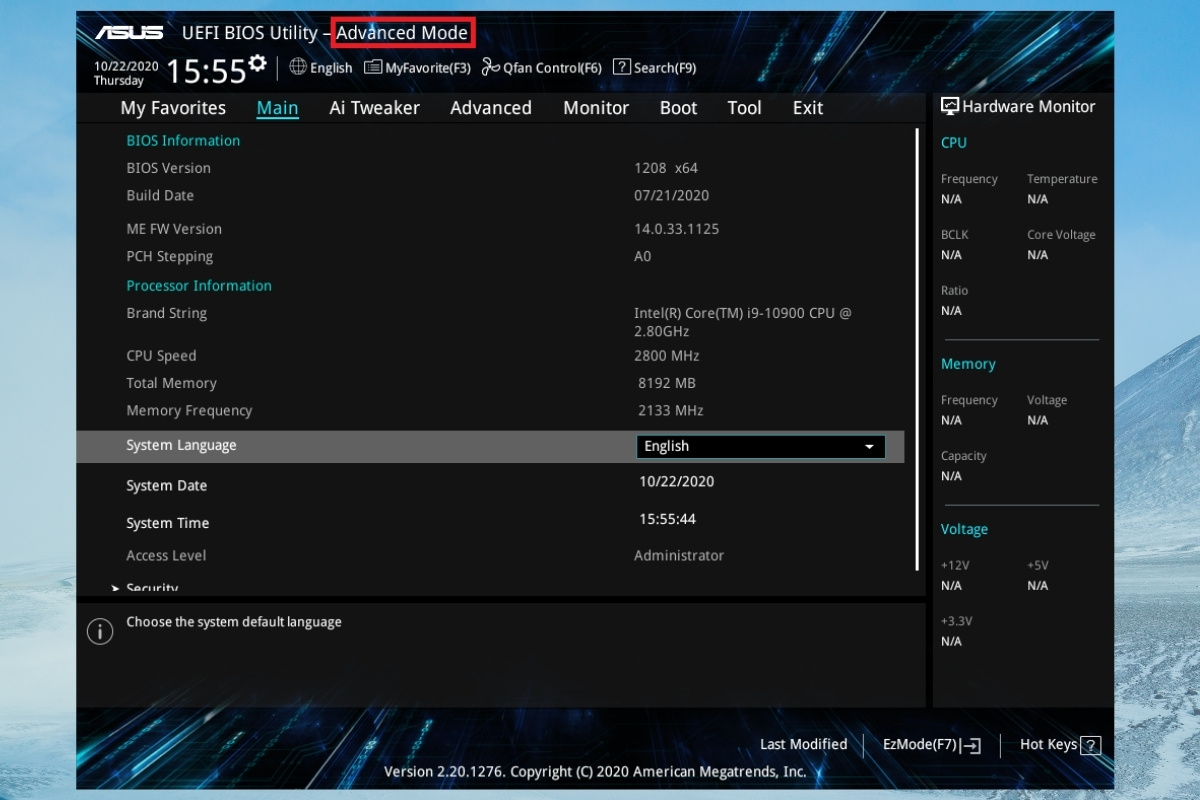Click the Hardware Monitor screen icon

(950, 106)
